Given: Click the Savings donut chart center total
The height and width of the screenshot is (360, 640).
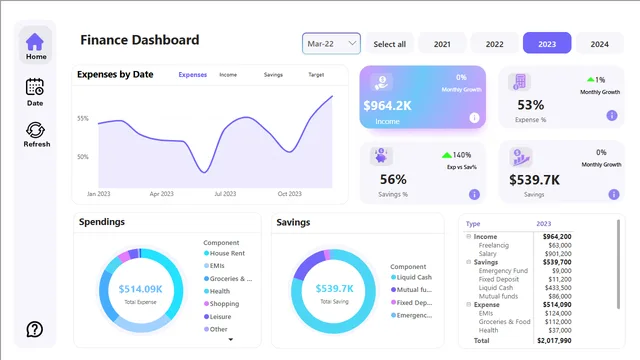Looking at the screenshot, I should point(334,289).
